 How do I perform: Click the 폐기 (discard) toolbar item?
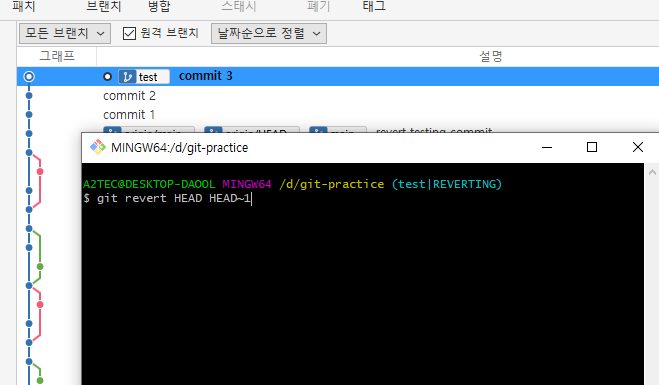pyautogui.click(x=319, y=6)
